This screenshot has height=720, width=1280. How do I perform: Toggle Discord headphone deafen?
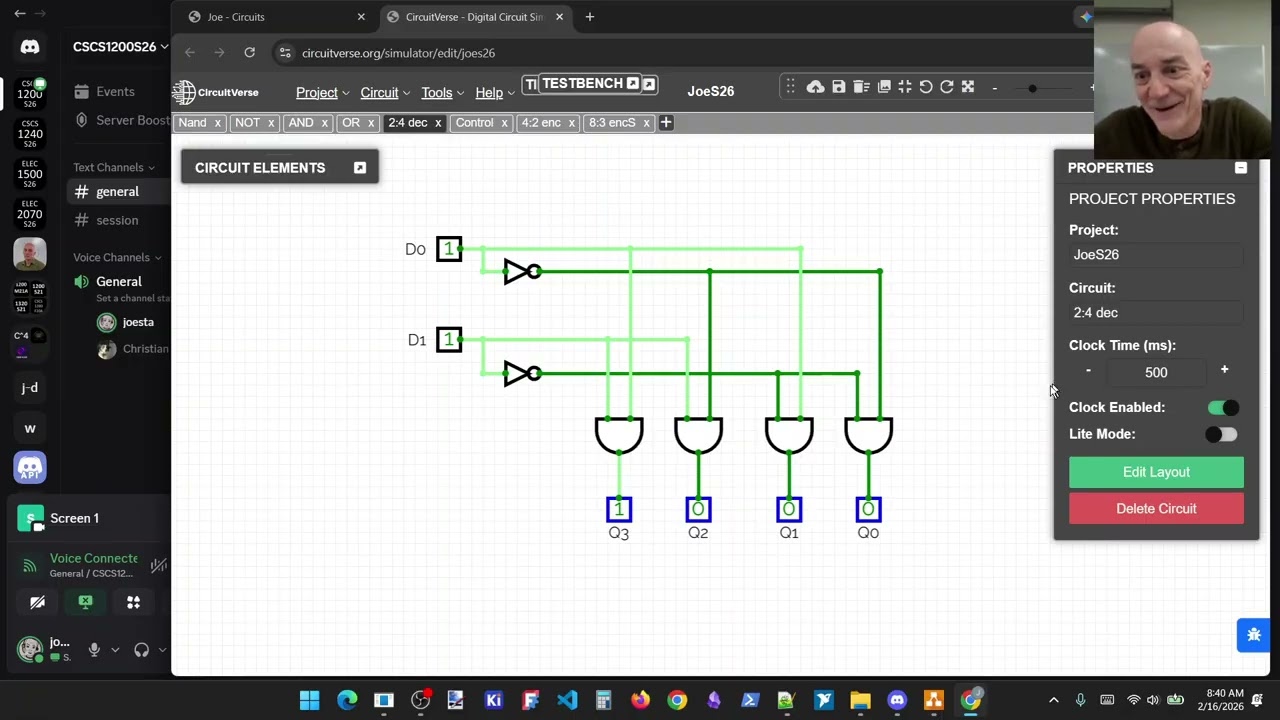(x=141, y=649)
